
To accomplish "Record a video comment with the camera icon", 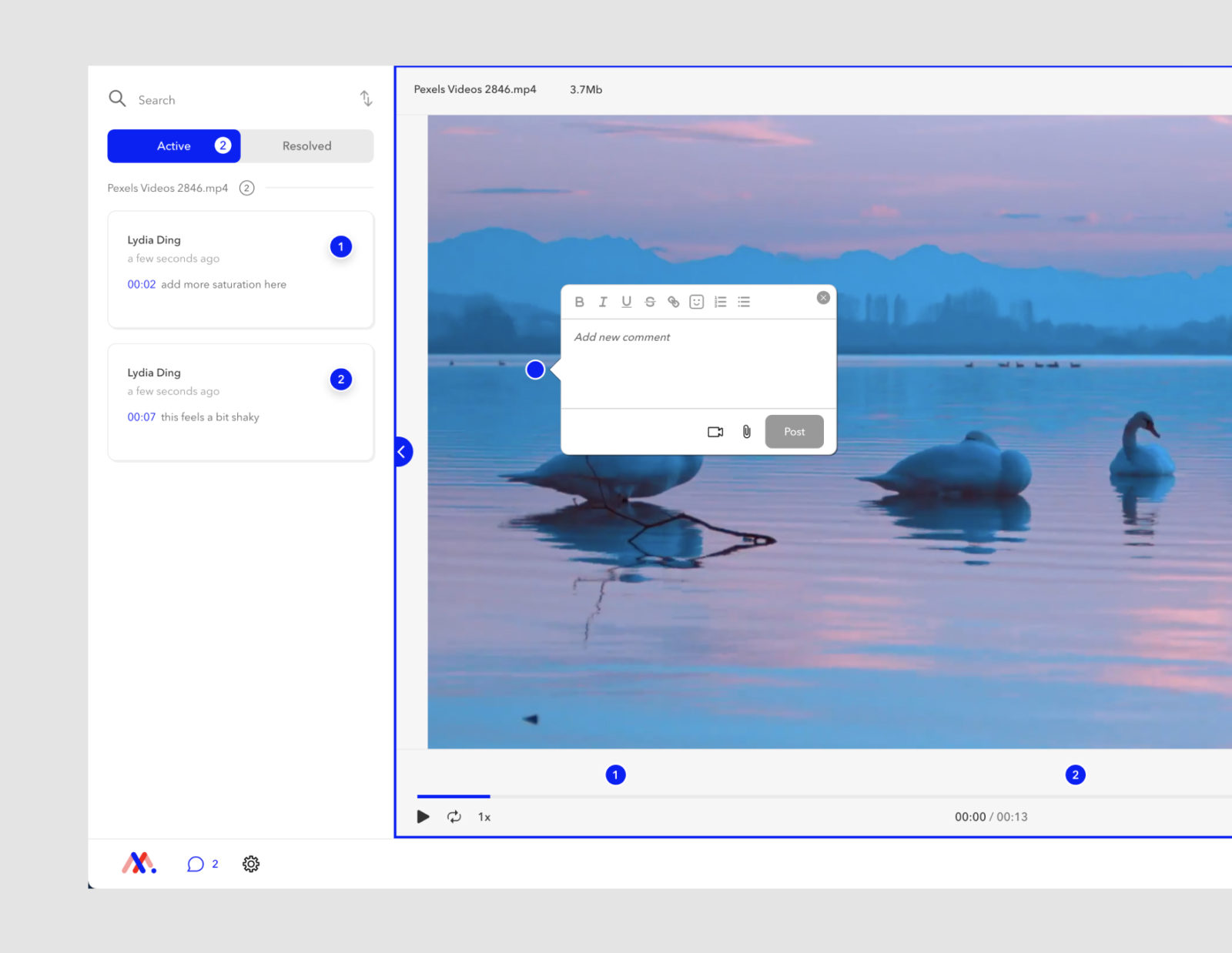I will pos(715,431).
